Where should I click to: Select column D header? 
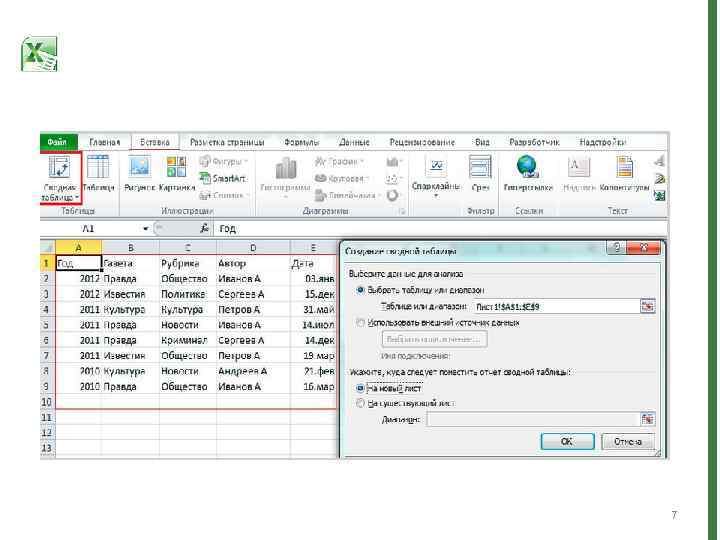[x=253, y=248]
